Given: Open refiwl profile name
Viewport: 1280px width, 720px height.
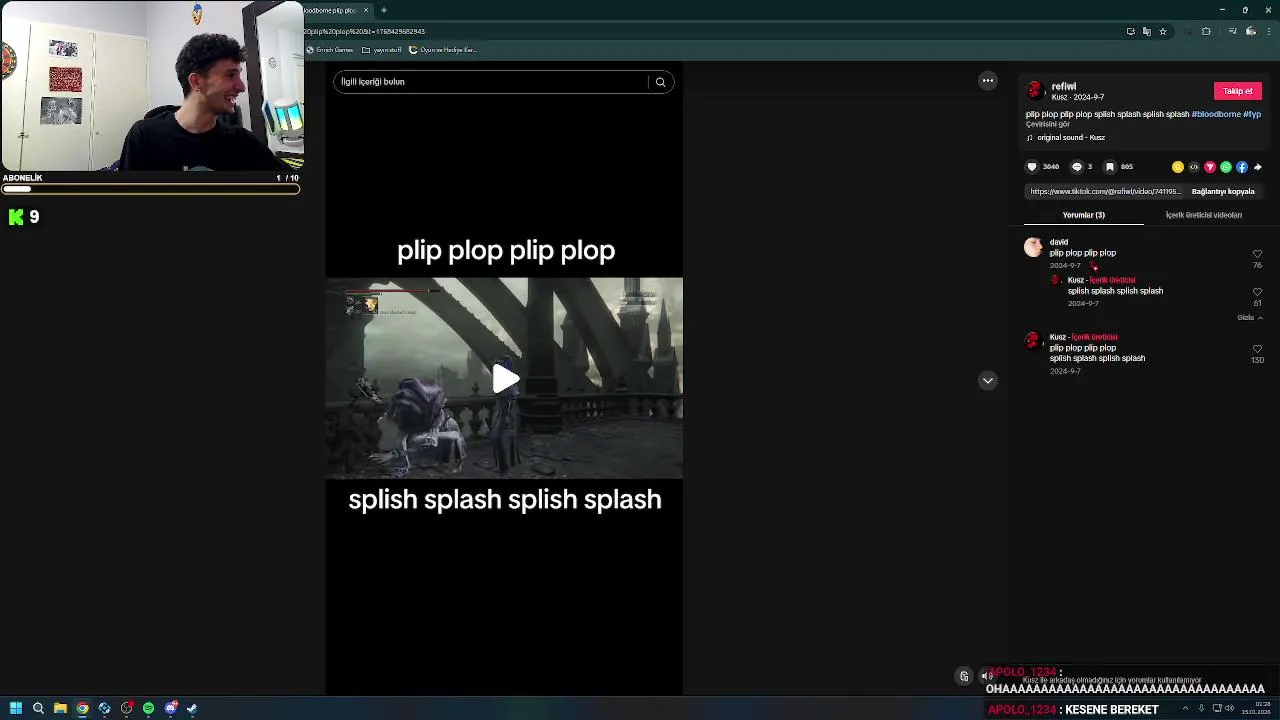Looking at the screenshot, I should (x=1063, y=87).
